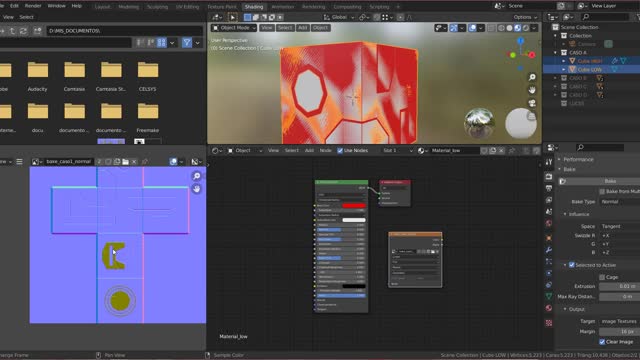640x360 pixels.
Task: Click the outliner search field
Action: click(x=605, y=17)
